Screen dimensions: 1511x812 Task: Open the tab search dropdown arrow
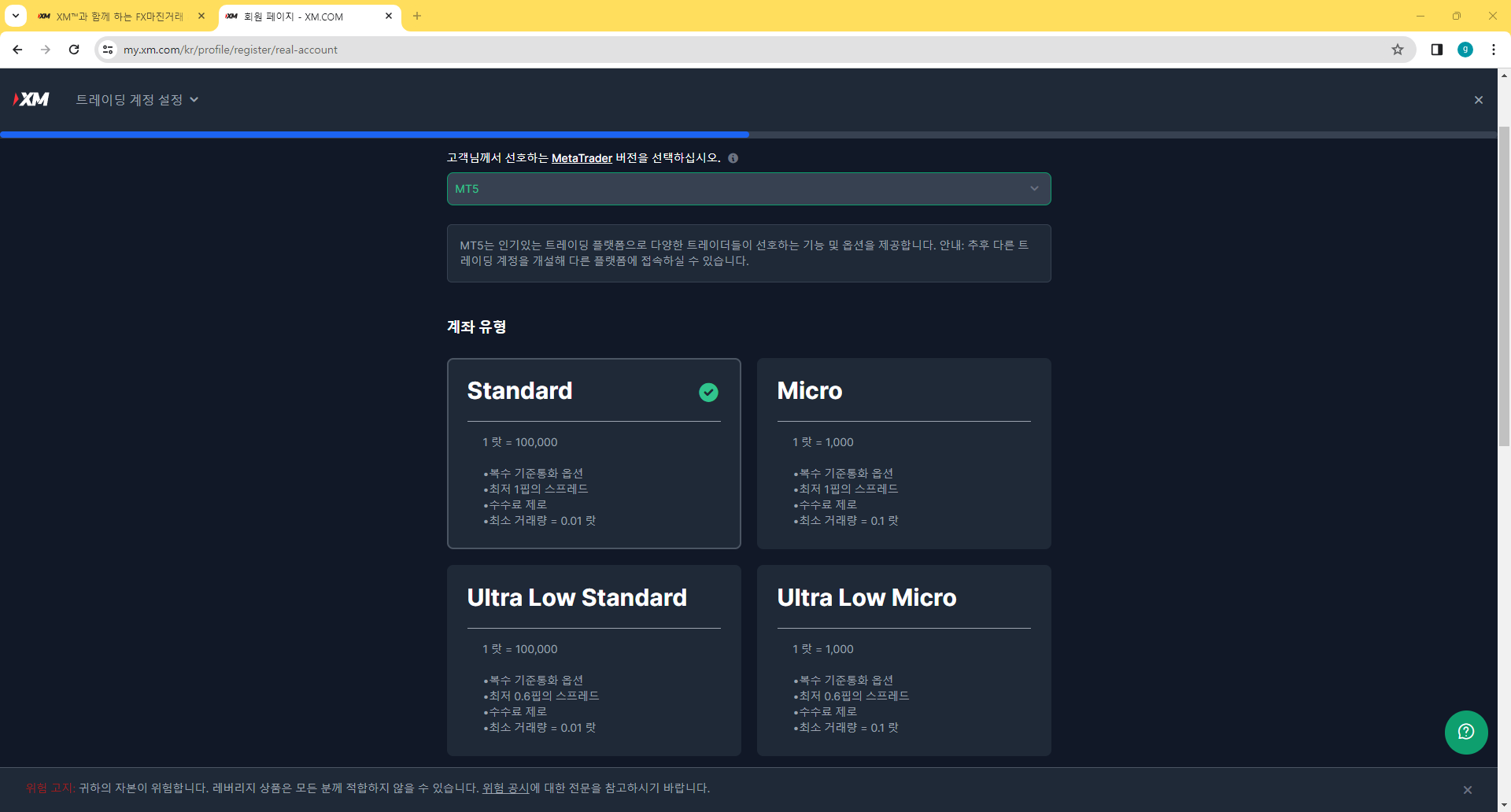tap(15, 16)
